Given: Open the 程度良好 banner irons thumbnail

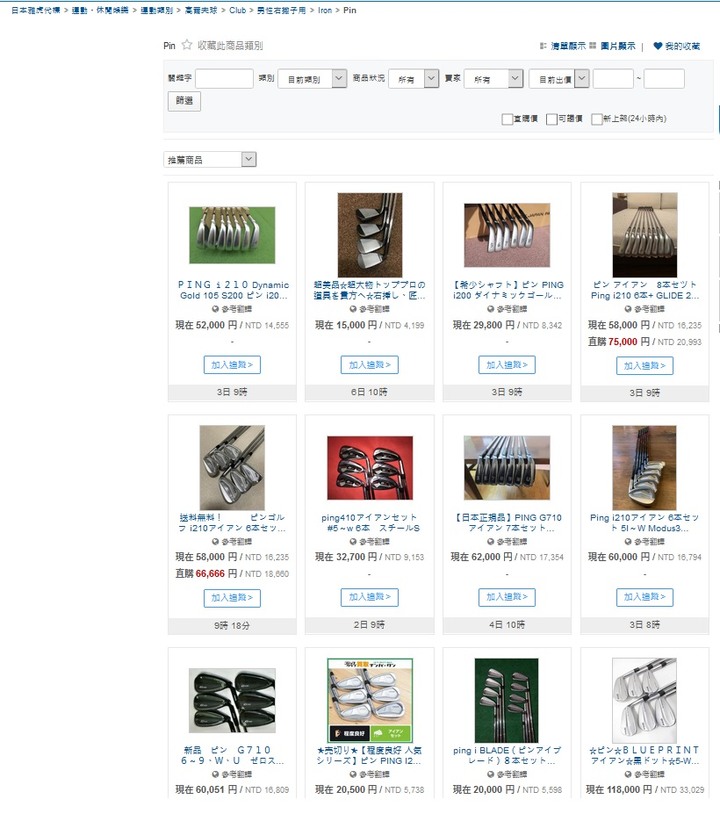Looking at the screenshot, I should [x=370, y=700].
